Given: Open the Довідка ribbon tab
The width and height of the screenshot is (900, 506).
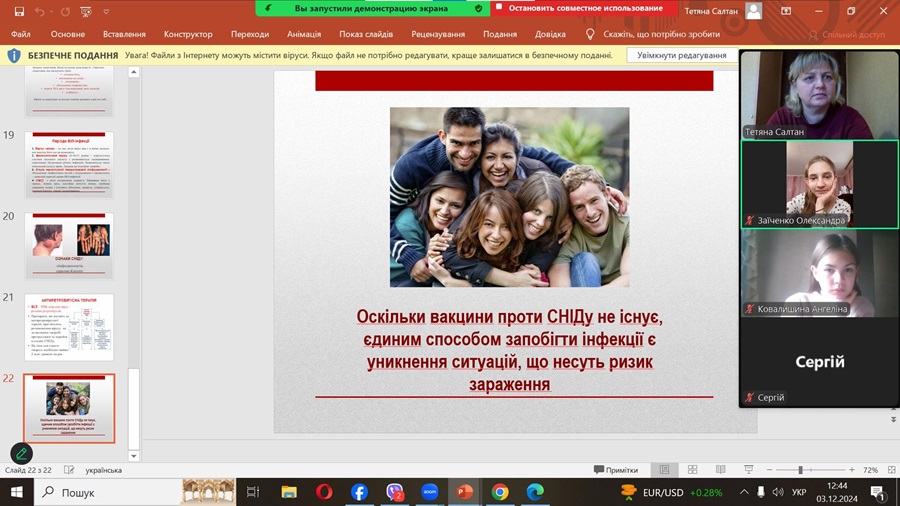Looking at the screenshot, I should pos(550,34).
